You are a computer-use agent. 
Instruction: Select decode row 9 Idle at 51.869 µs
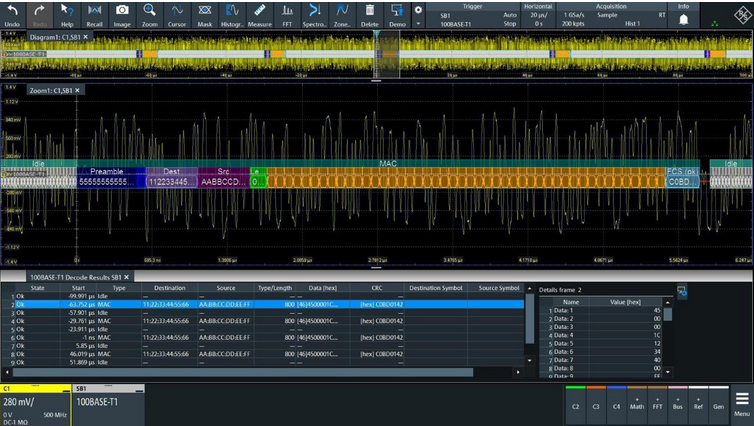click(x=262, y=362)
